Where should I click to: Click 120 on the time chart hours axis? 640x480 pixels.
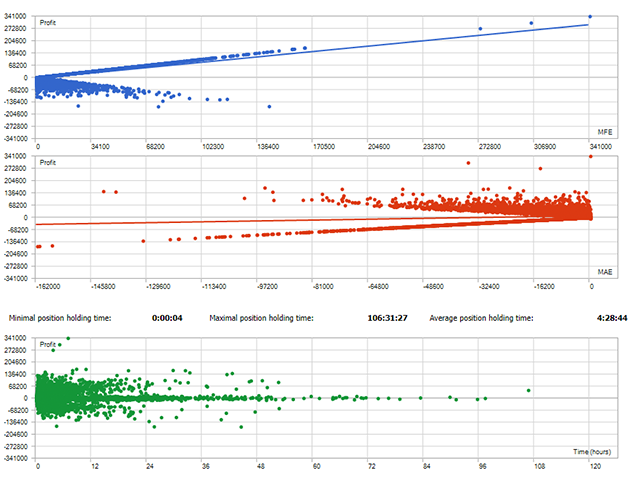click(595, 466)
